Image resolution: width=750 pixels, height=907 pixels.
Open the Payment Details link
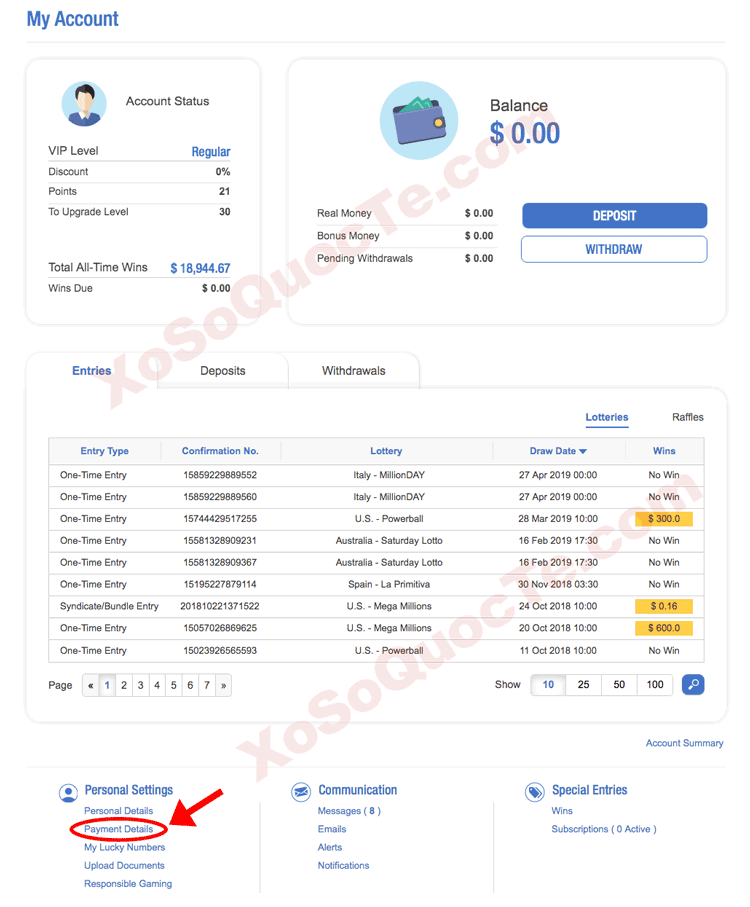point(119,829)
